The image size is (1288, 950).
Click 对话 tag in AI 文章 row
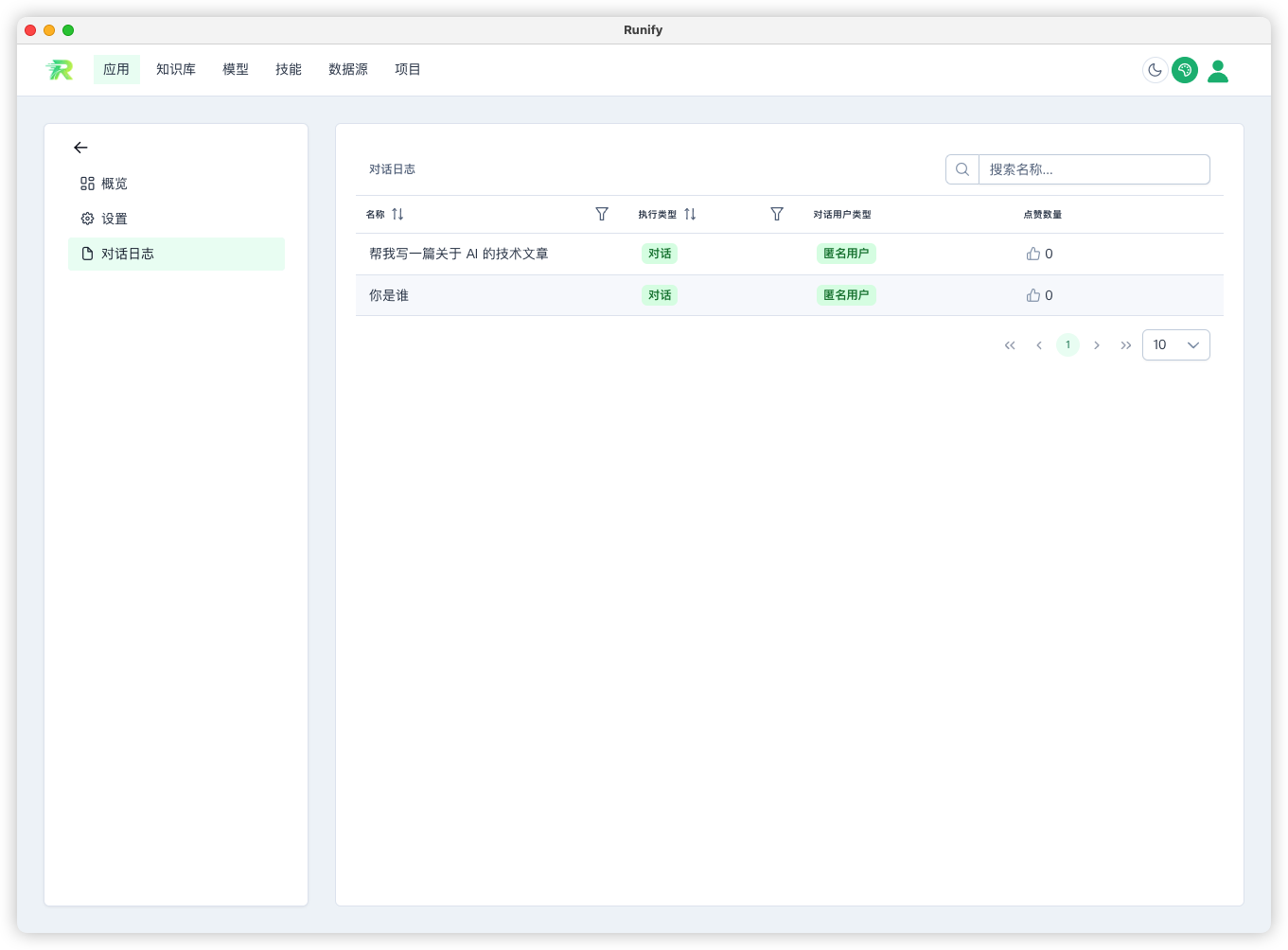[x=660, y=254]
